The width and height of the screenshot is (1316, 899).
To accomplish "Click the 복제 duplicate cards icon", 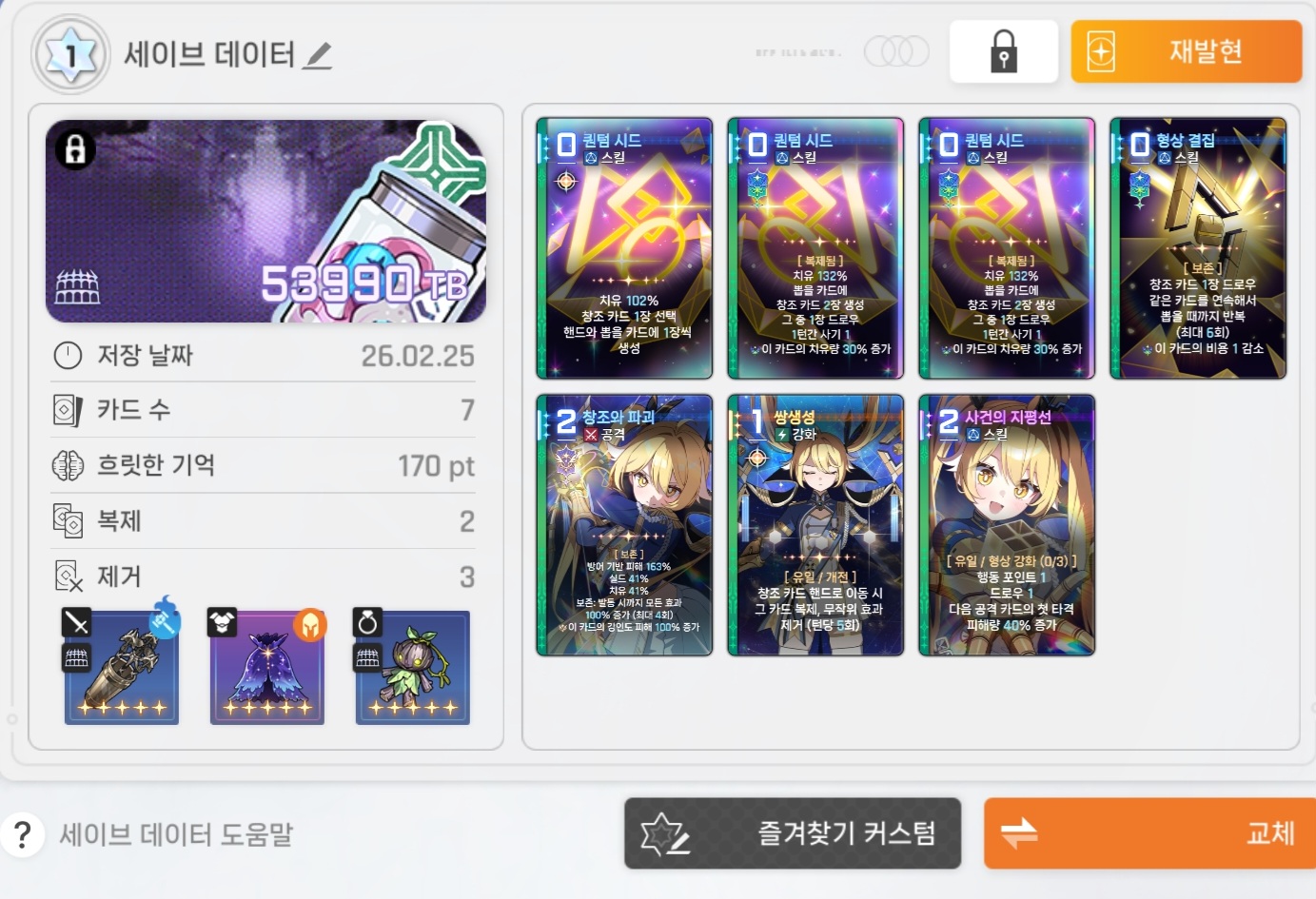I will pos(68,520).
